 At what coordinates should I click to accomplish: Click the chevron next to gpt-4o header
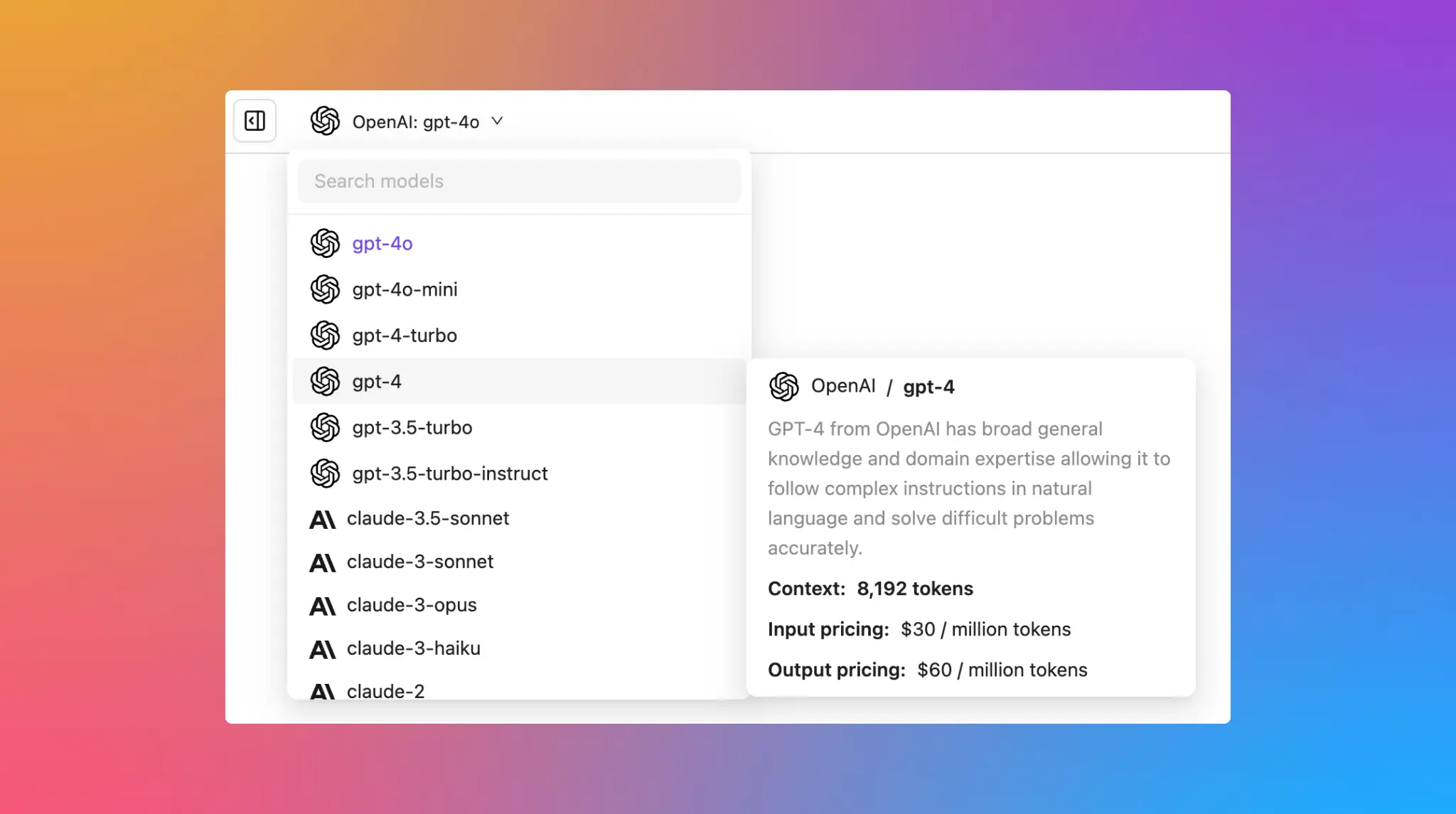click(497, 121)
